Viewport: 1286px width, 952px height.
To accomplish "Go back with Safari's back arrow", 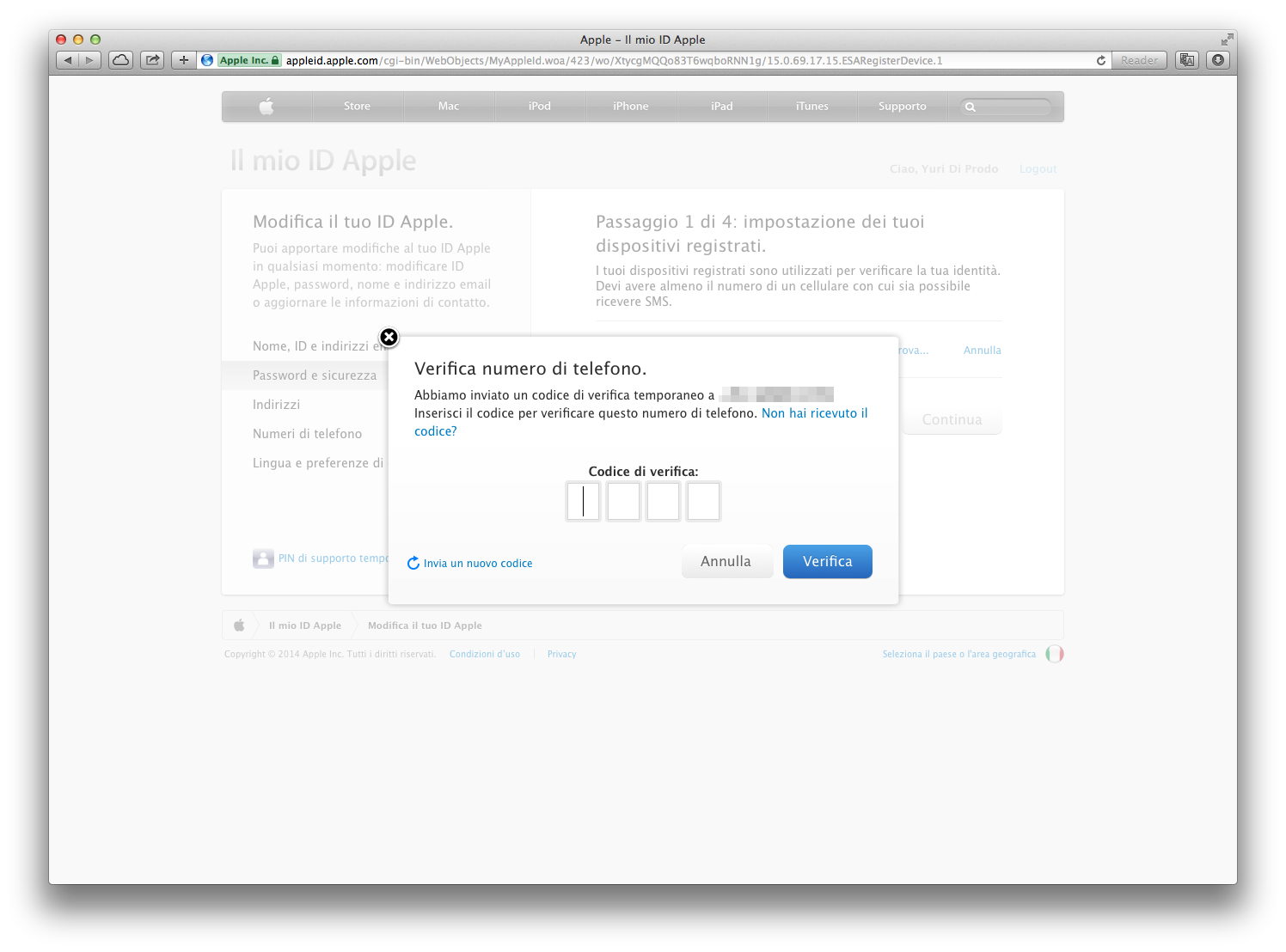I will point(68,60).
